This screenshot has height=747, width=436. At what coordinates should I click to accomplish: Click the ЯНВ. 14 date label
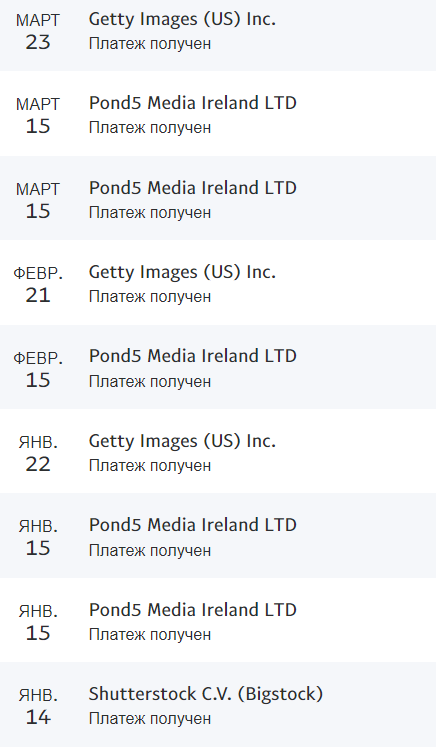click(38, 707)
